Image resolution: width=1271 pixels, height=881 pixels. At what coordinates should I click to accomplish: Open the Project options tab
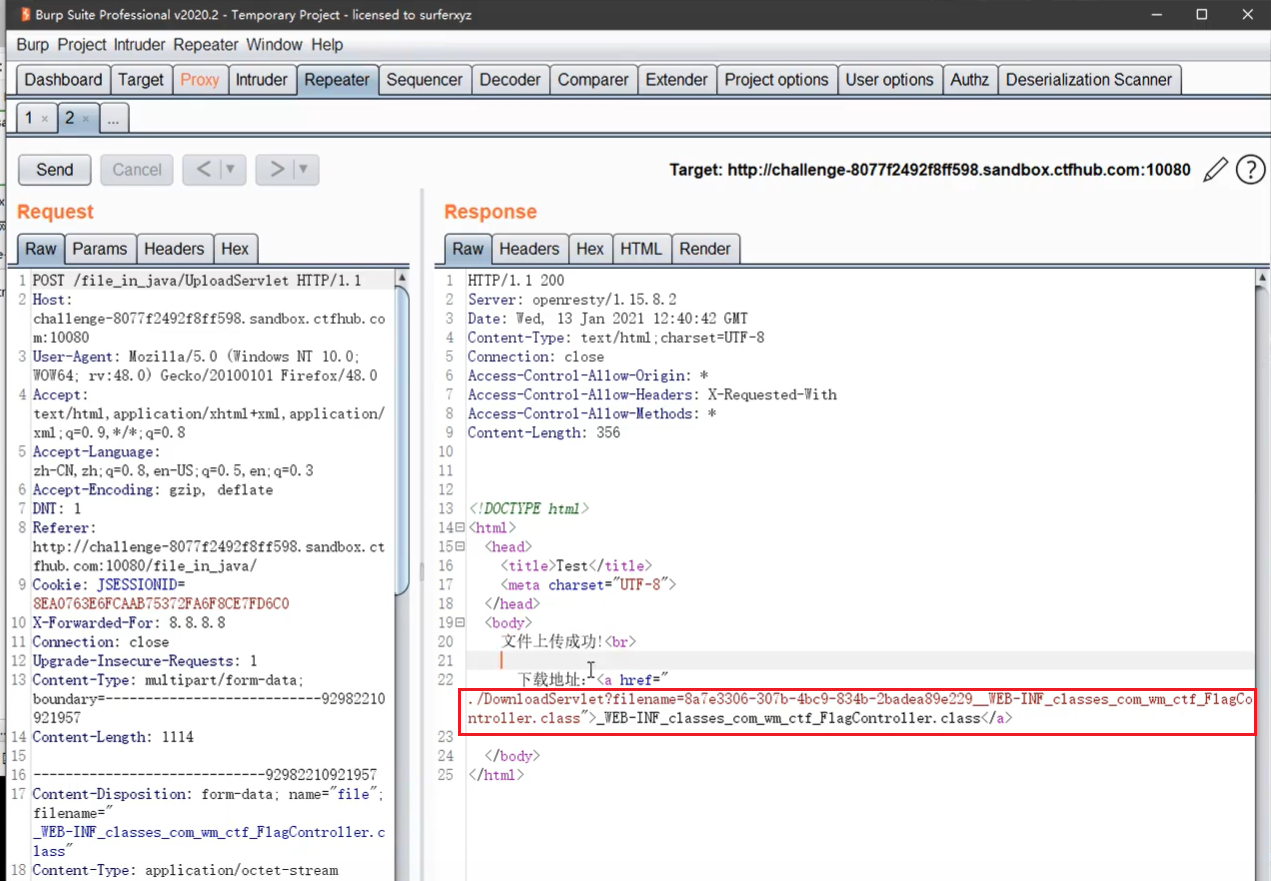point(776,80)
